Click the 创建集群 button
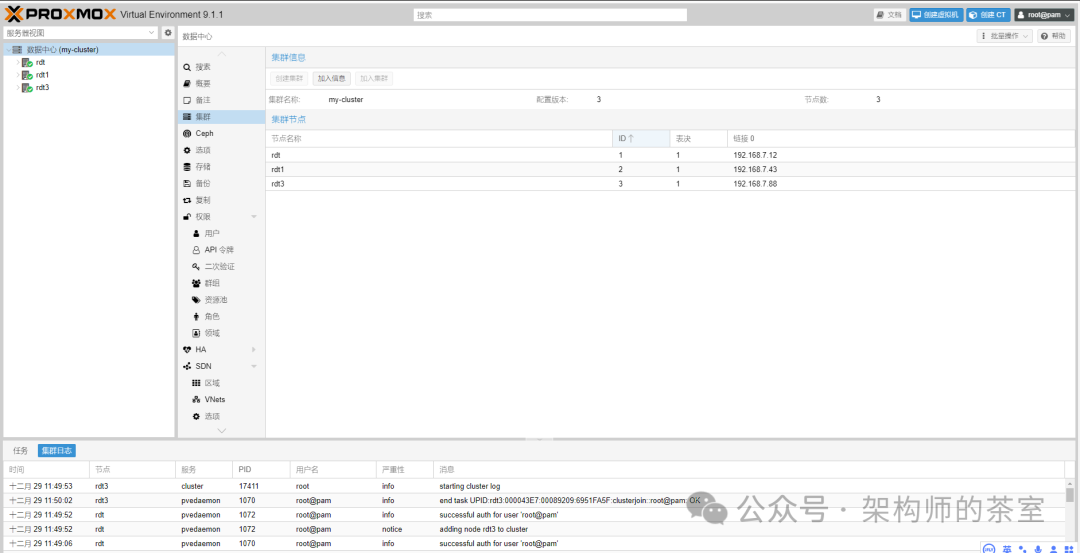The image size is (1080, 553). pos(289,79)
